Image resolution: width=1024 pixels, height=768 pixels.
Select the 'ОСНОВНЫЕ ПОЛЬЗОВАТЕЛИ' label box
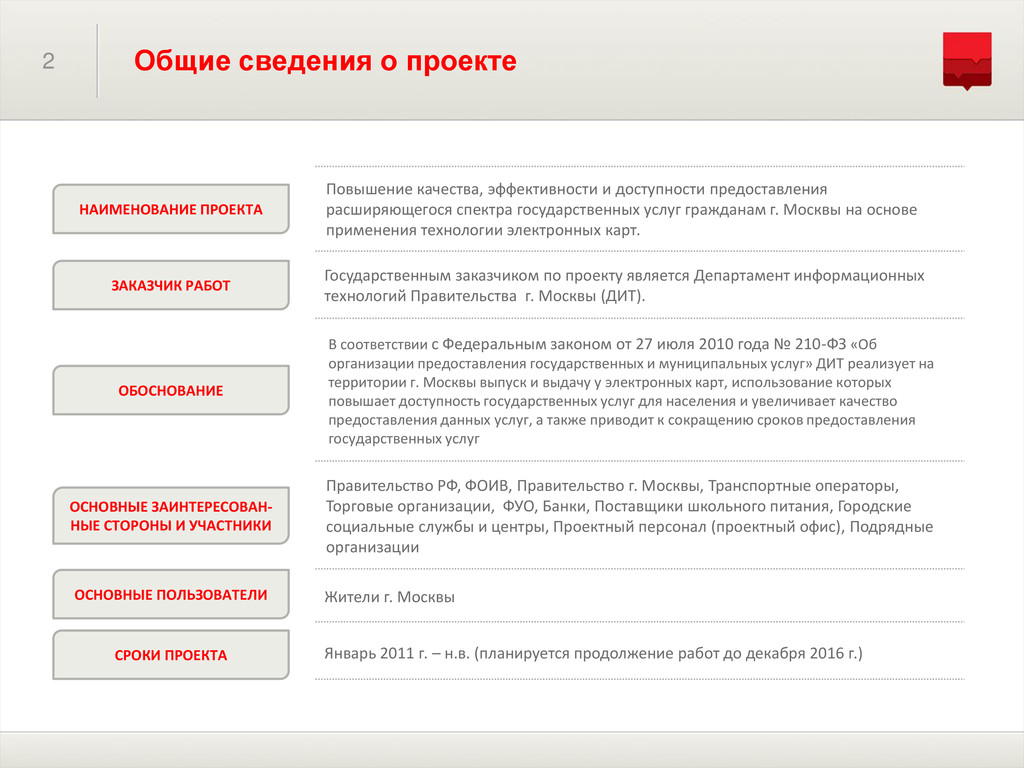170,594
